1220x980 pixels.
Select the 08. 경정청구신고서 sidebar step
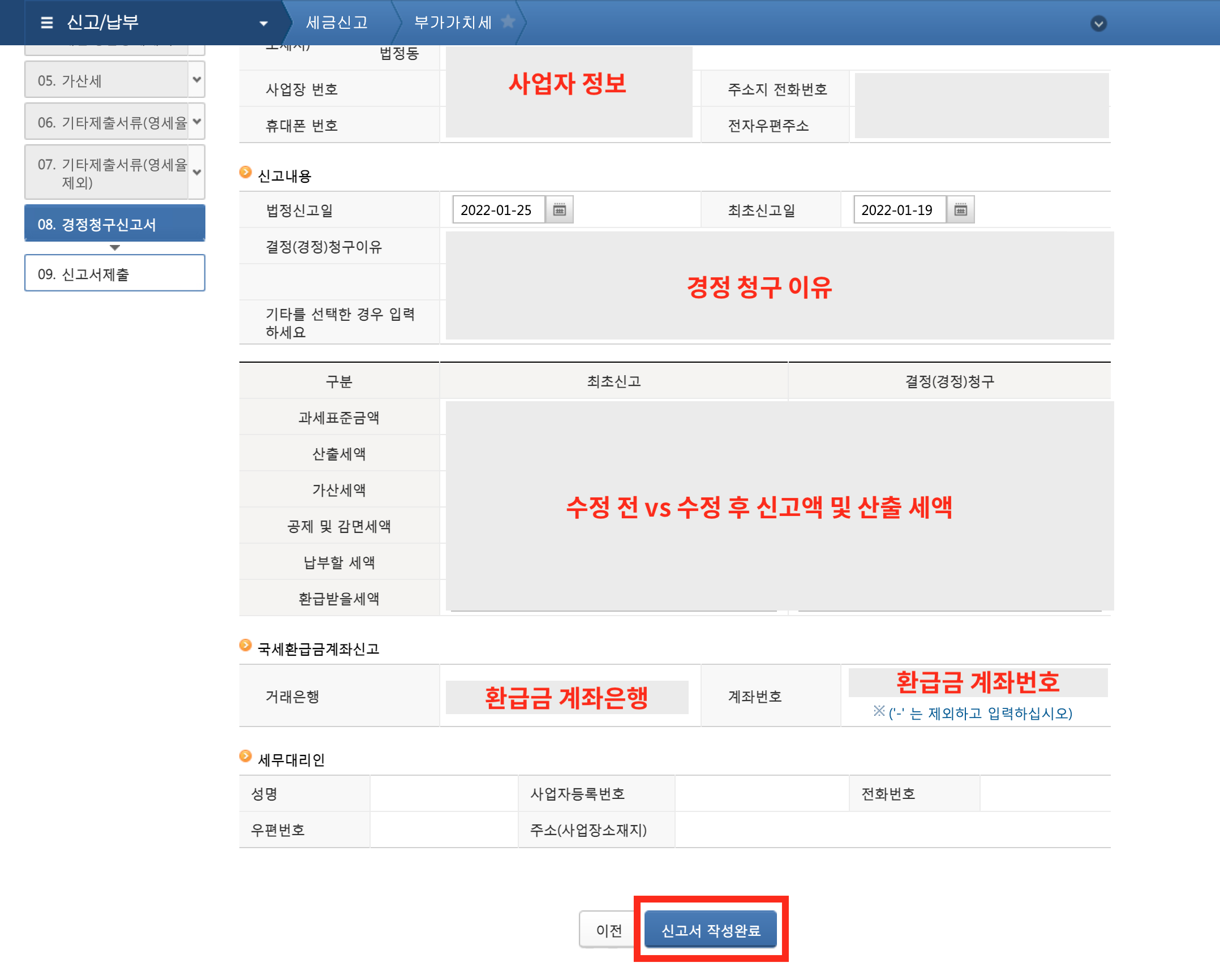coord(115,224)
